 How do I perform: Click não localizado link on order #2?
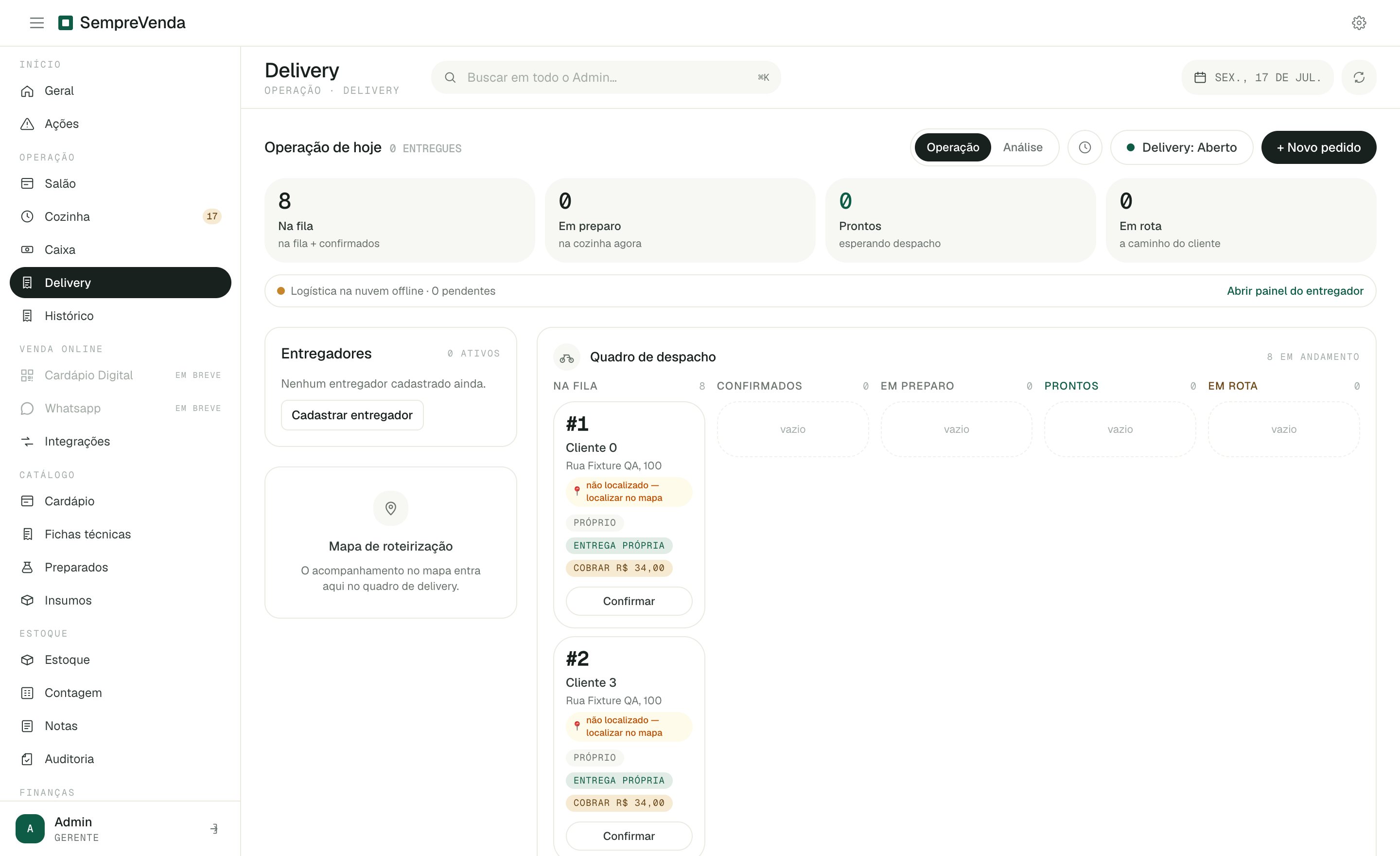point(629,727)
